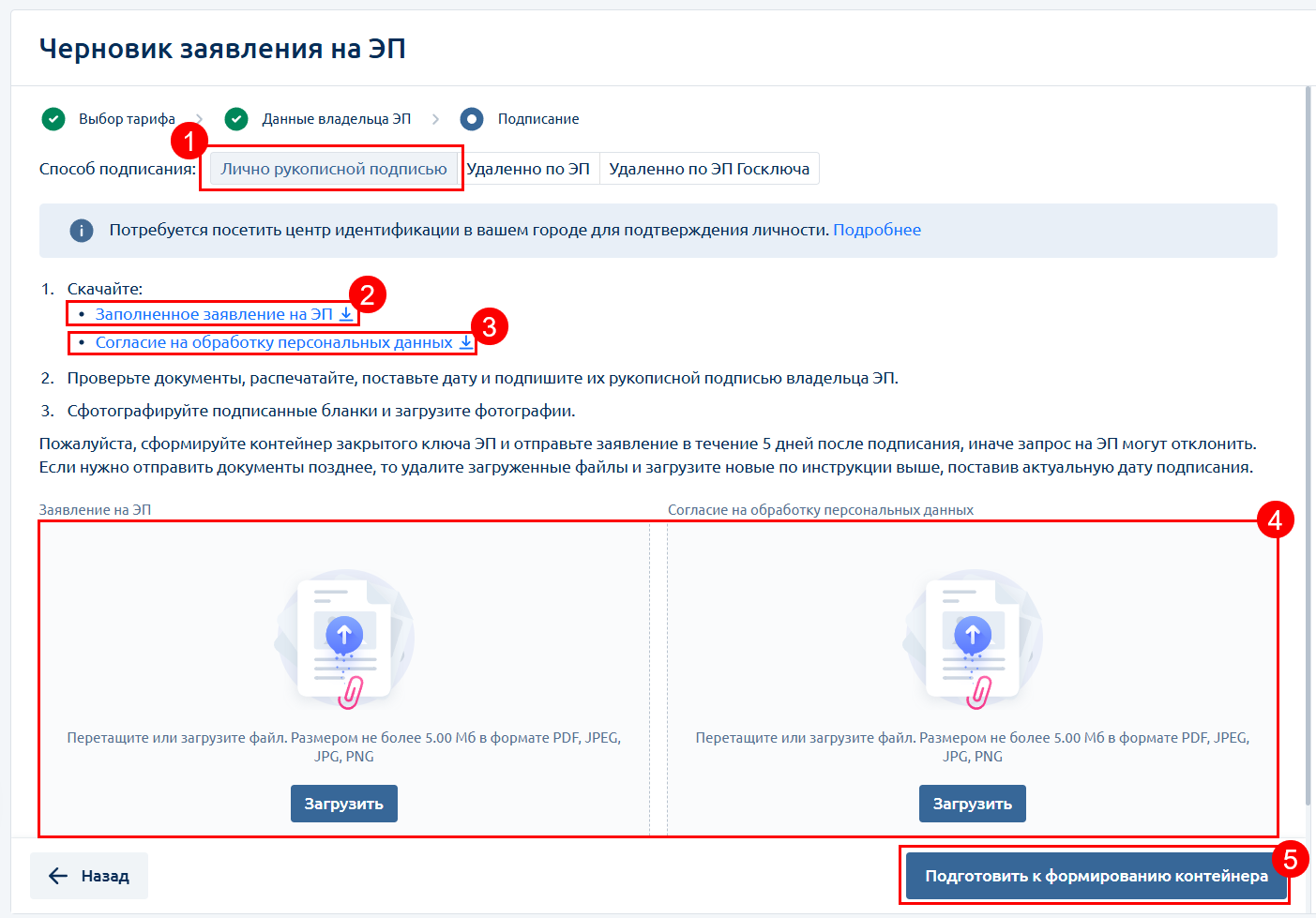The image size is (1316, 918).
Task: Click the info icon in the blue notice
Action: pos(82,231)
